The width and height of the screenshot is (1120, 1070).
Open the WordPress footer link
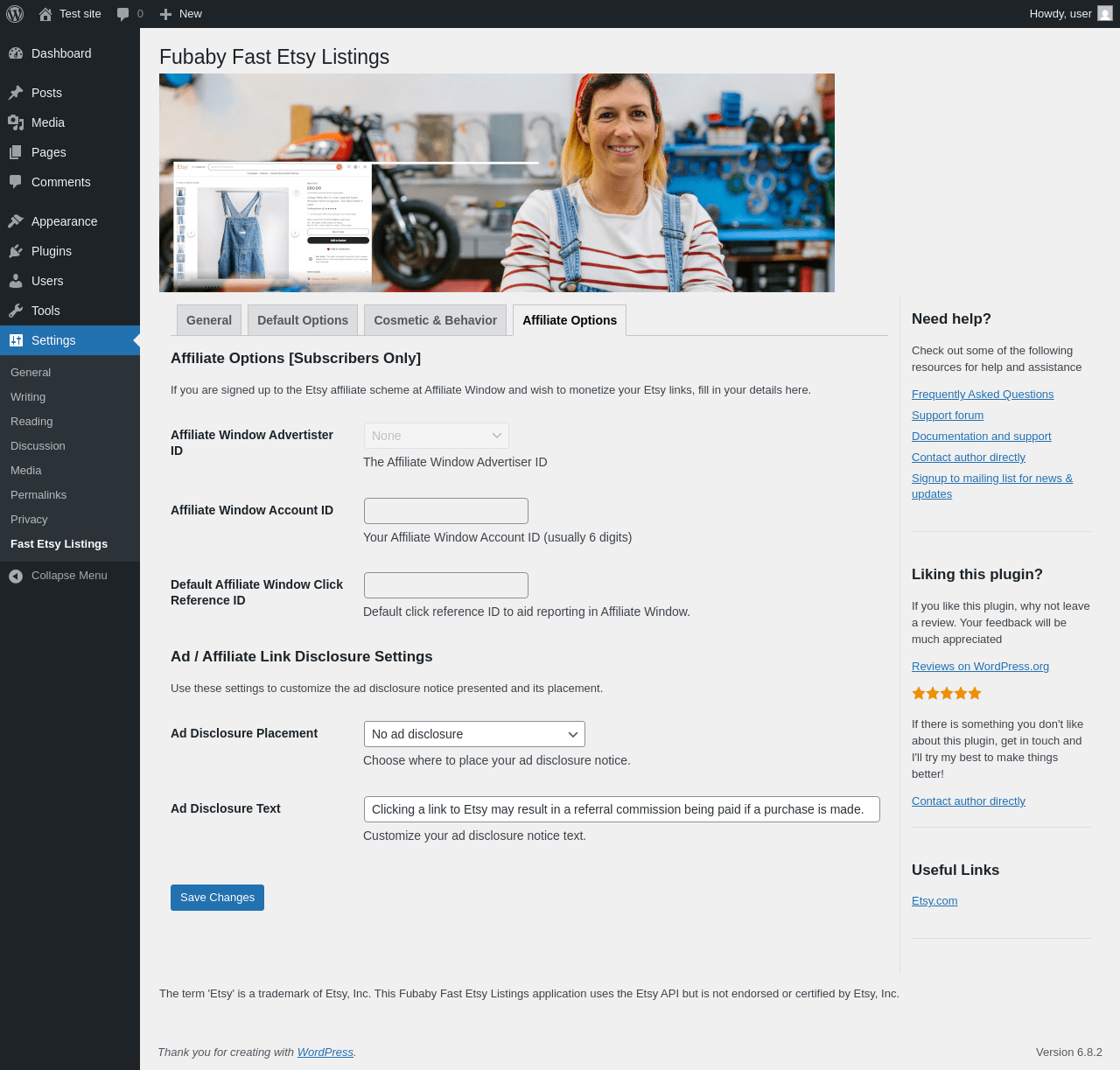(325, 1053)
